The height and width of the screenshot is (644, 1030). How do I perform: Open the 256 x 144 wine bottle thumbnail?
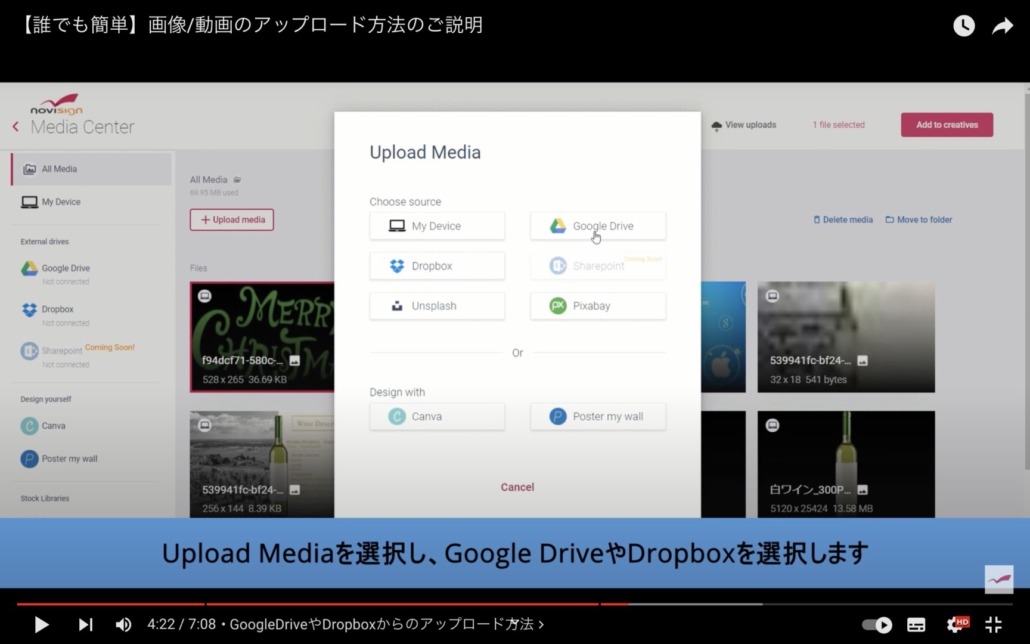click(x=263, y=465)
